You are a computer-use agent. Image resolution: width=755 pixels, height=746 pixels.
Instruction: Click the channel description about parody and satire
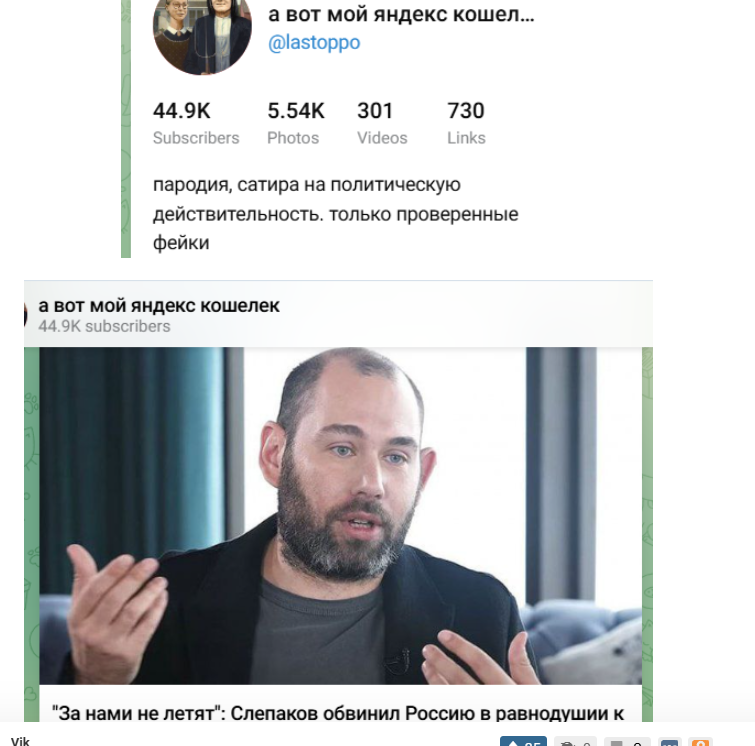336,214
